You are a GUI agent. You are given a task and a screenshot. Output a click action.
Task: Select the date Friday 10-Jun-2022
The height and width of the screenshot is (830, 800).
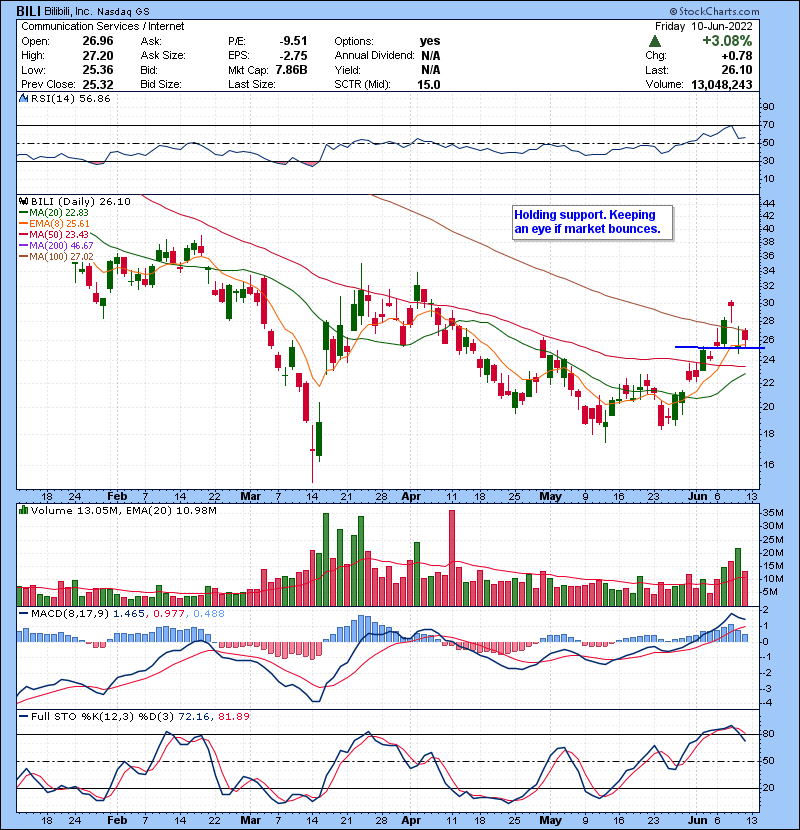[703, 26]
